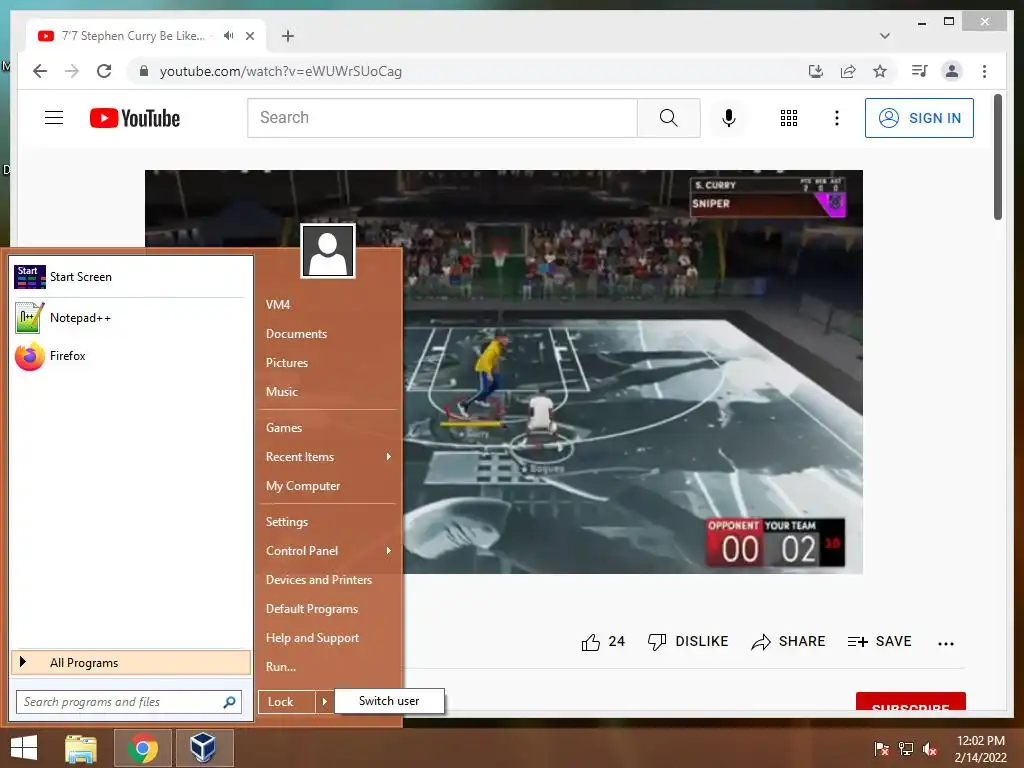
Task: Open Default Programs
Action: pyautogui.click(x=312, y=609)
